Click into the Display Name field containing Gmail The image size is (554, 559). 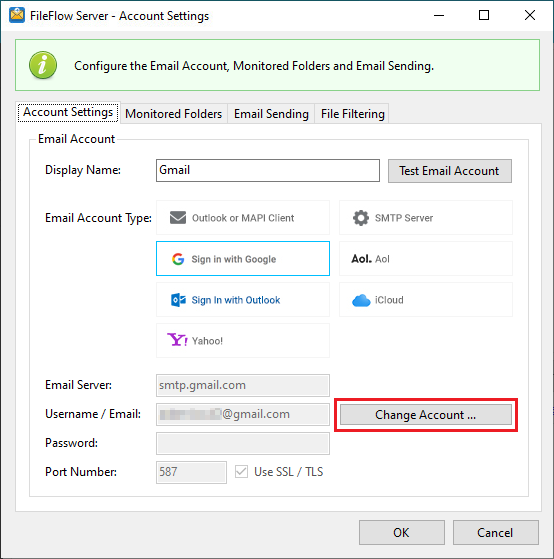pos(268,170)
